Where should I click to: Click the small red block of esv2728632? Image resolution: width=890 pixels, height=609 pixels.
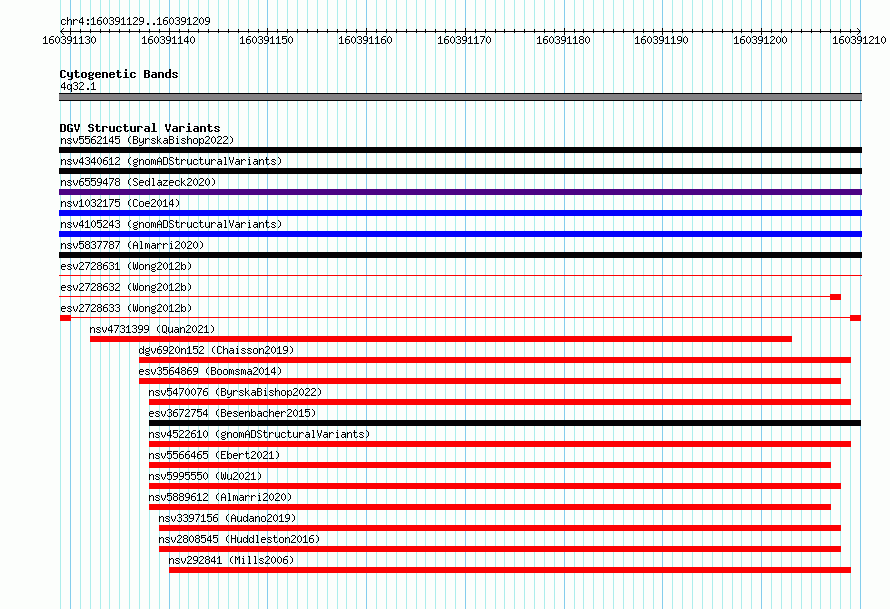[836, 297]
